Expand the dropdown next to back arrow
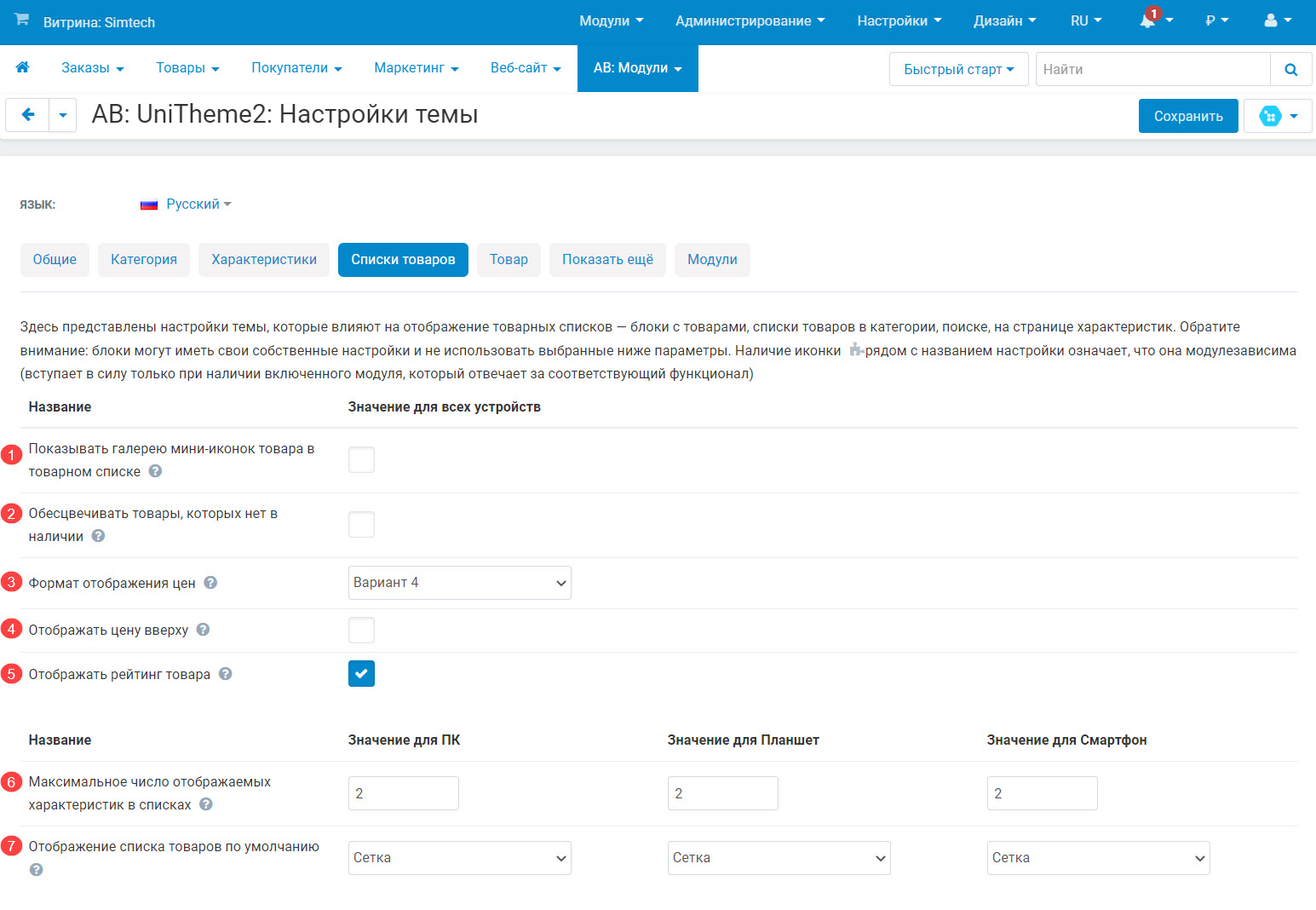Screen dimensions: 1316x910 click(63, 114)
